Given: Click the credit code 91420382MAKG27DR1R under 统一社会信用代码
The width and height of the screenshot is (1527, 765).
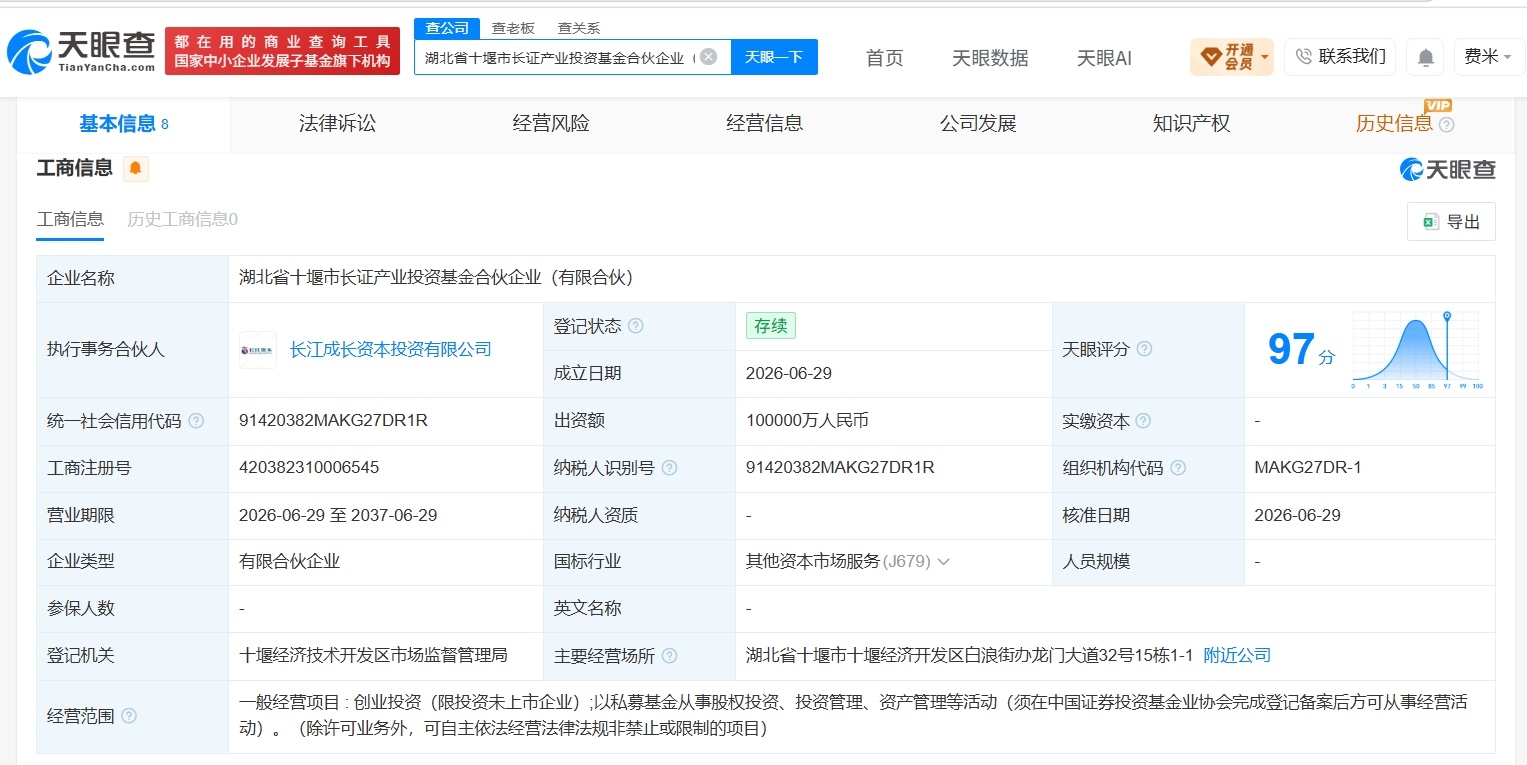Looking at the screenshot, I should coord(334,421).
